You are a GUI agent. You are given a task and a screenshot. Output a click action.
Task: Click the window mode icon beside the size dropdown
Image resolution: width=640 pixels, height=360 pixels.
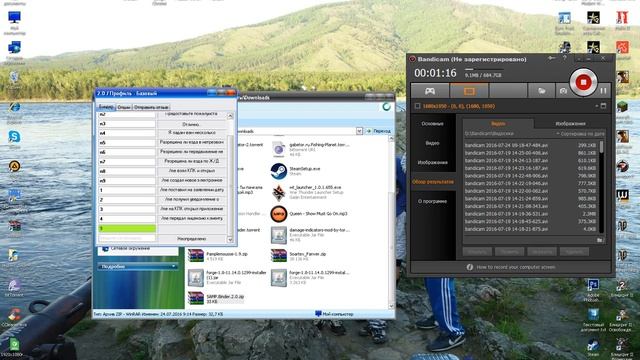[x=603, y=106]
